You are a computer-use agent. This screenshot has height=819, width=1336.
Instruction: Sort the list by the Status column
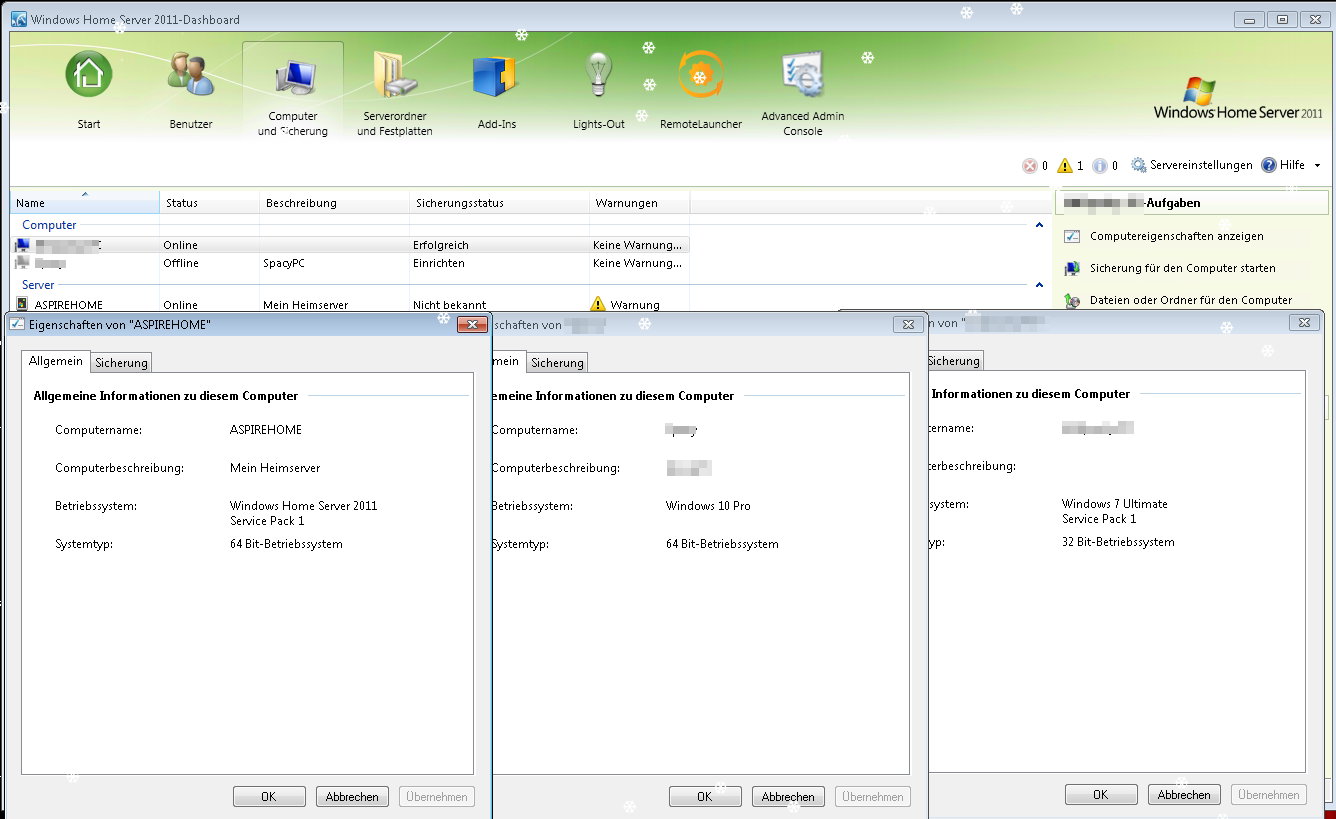coord(210,203)
